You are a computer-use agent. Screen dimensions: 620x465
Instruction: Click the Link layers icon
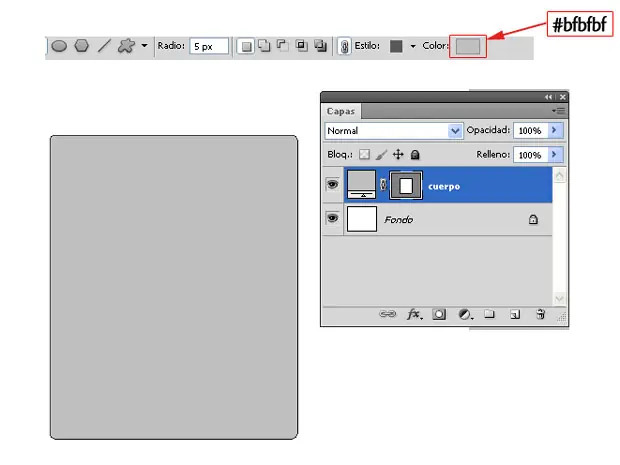388,314
